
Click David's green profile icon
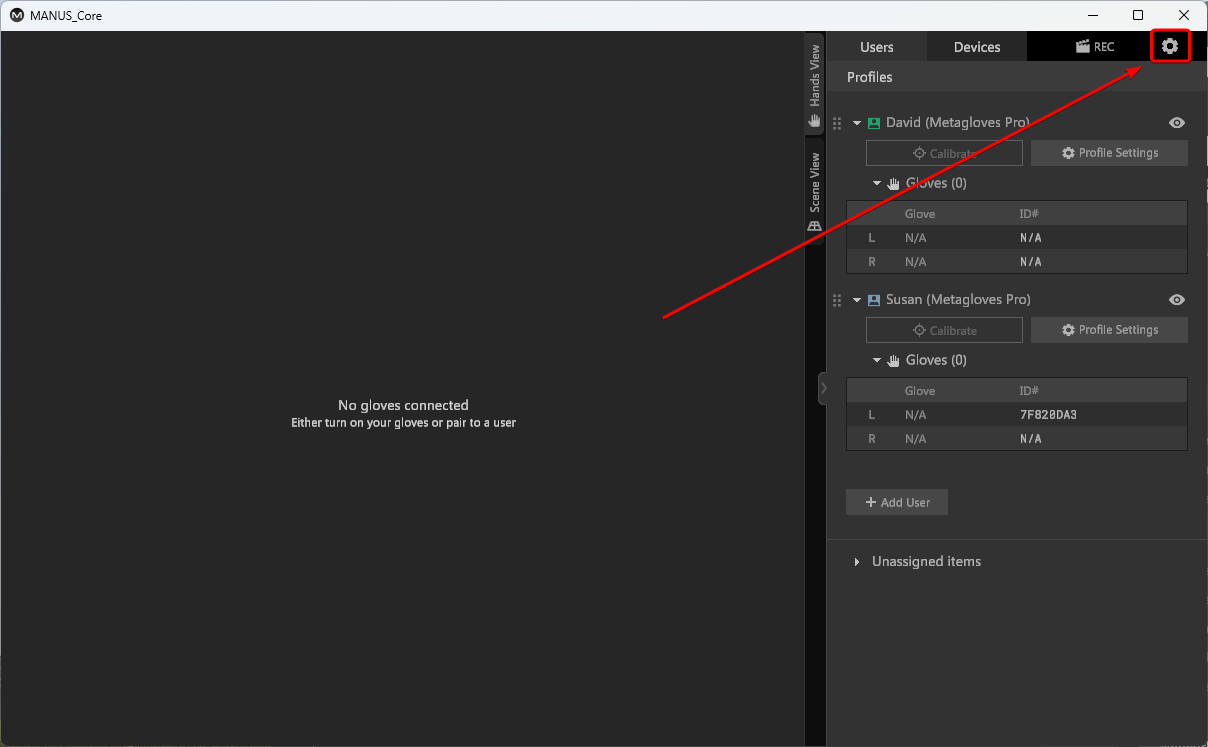click(874, 123)
